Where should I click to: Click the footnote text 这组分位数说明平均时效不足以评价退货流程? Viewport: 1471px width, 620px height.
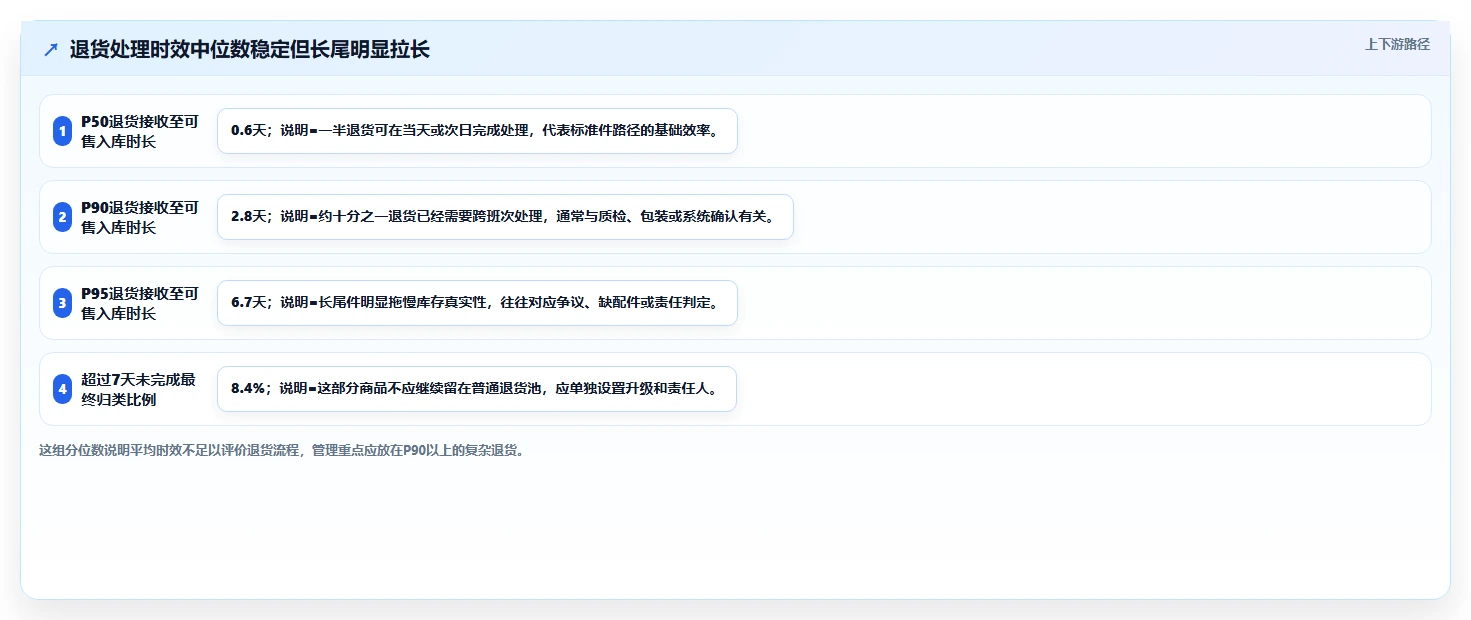(x=170, y=450)
